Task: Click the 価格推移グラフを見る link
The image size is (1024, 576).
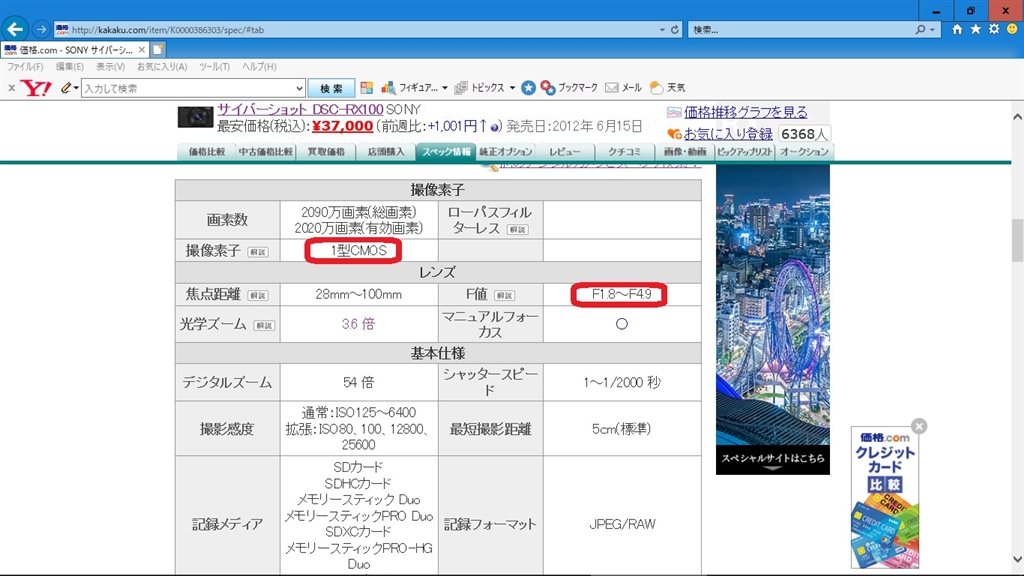Action: click(745, 112)
